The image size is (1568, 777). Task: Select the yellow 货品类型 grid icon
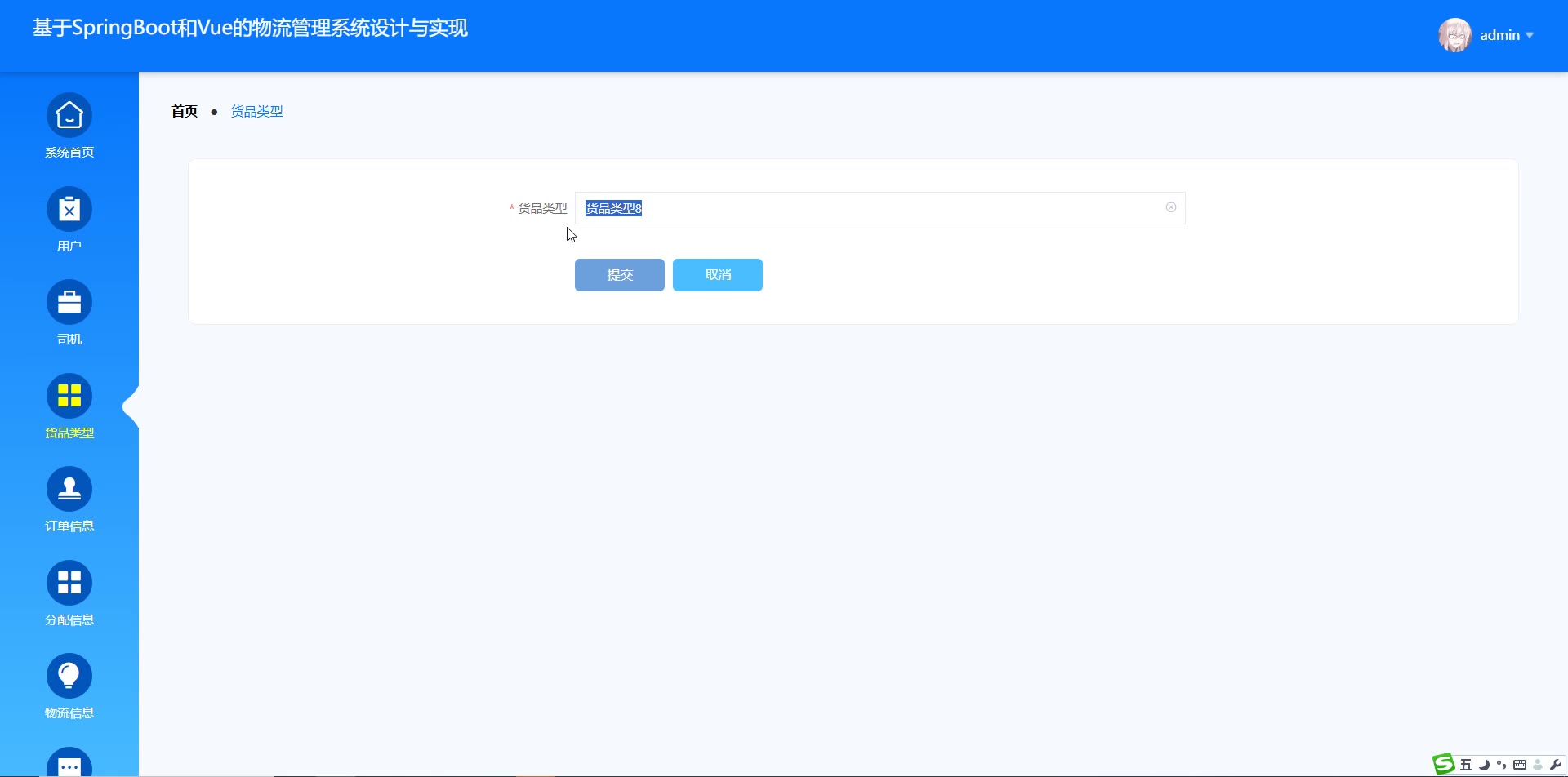click(x=69, y=396)
